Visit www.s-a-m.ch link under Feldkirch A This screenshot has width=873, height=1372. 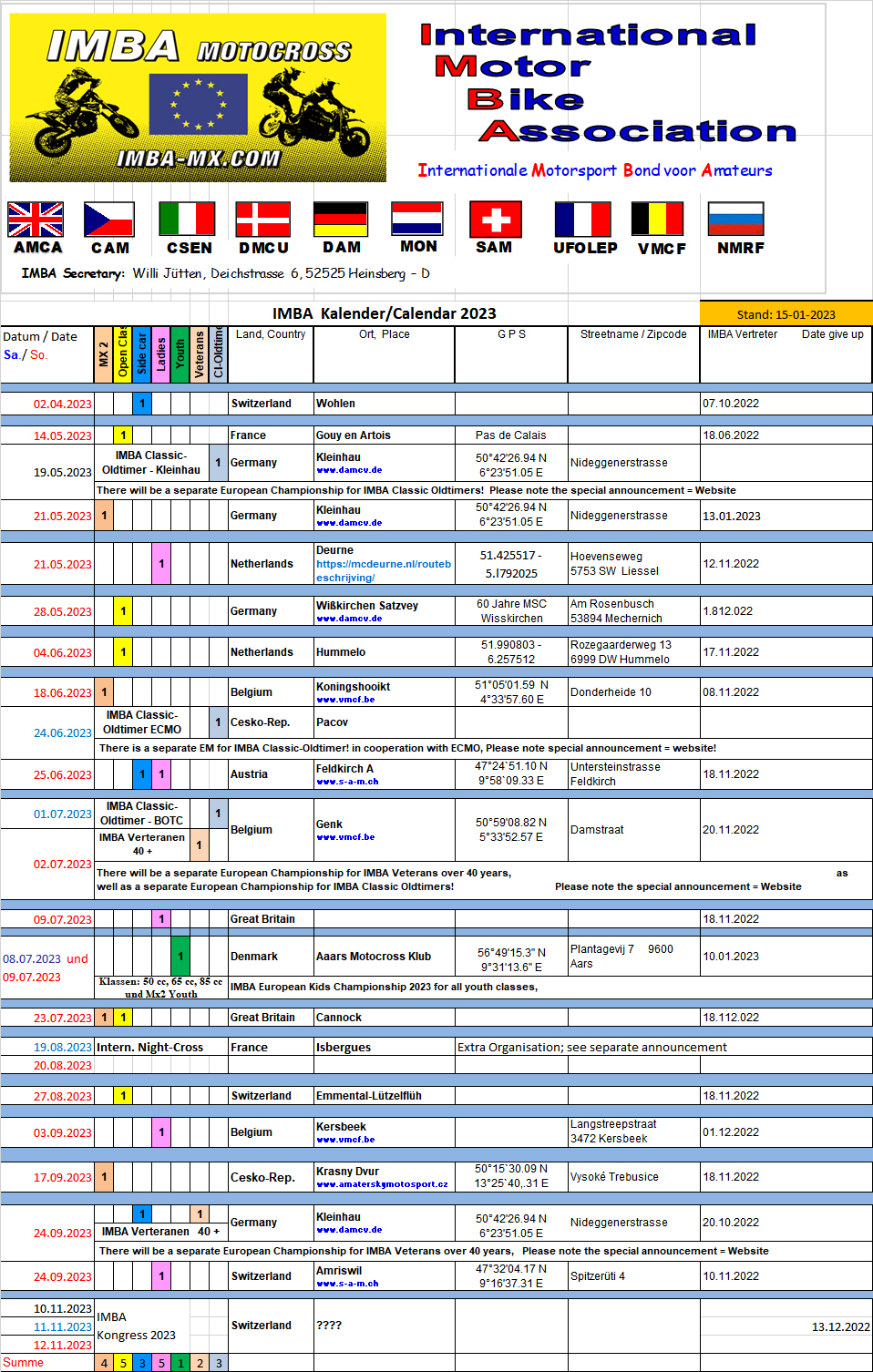coord(347,782)
